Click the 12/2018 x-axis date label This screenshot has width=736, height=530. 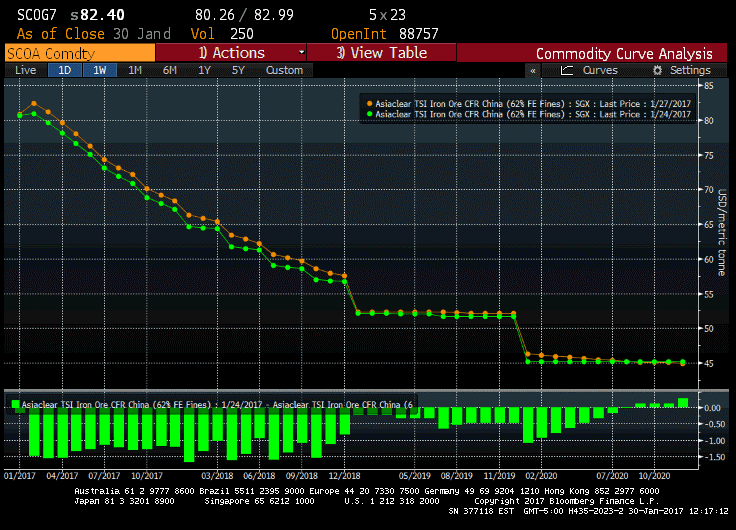click(x=344, y=476)
